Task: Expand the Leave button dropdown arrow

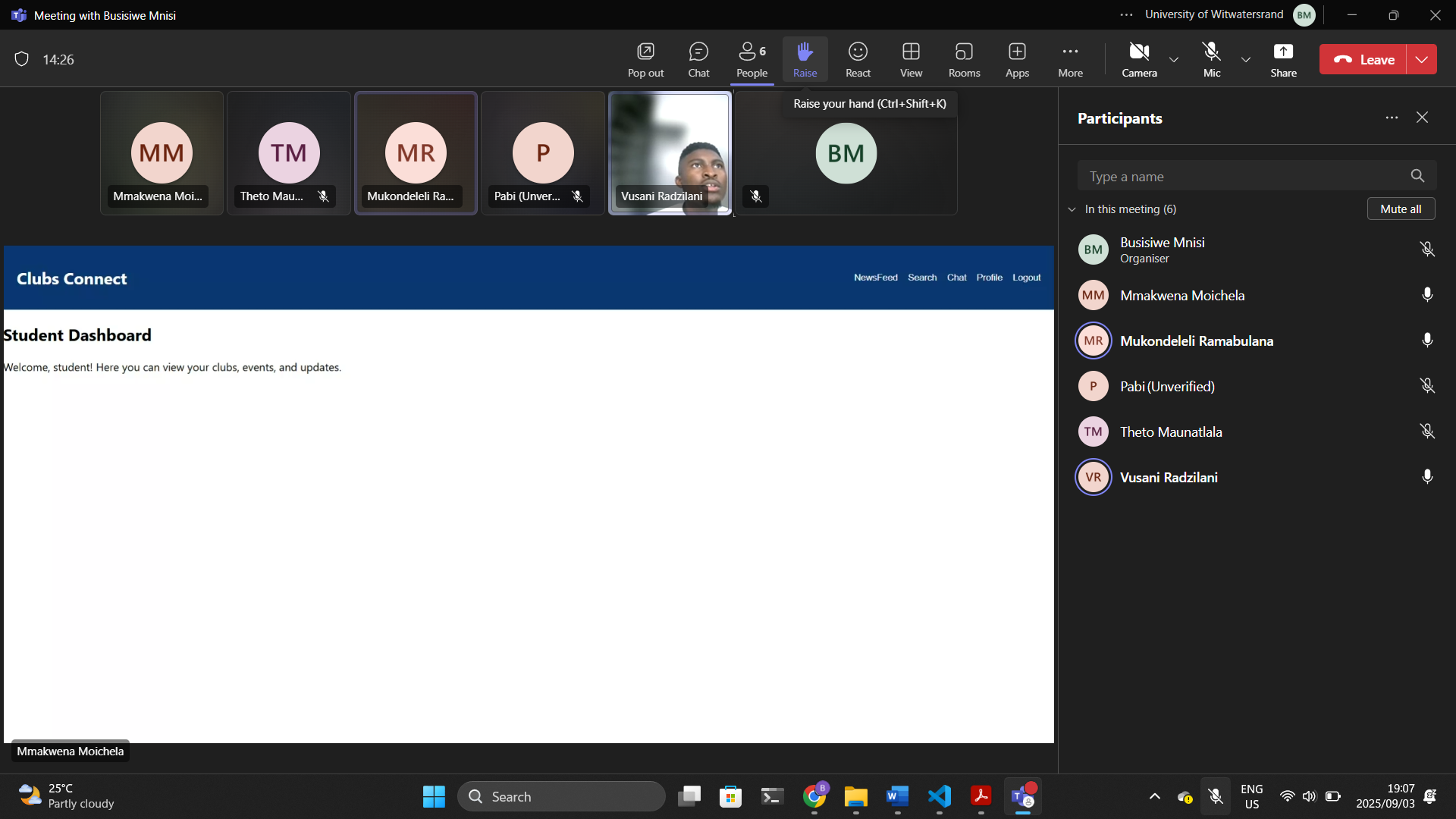Action: [x=1422, y=59]
